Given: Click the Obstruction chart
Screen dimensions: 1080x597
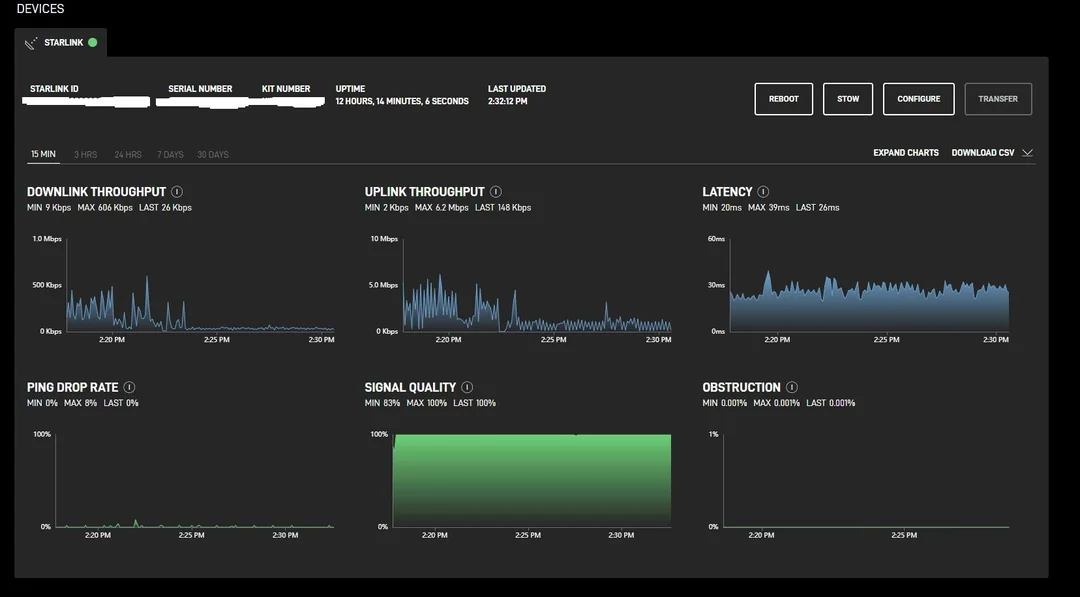Looking at the screenshot, I should click(866, 481).
